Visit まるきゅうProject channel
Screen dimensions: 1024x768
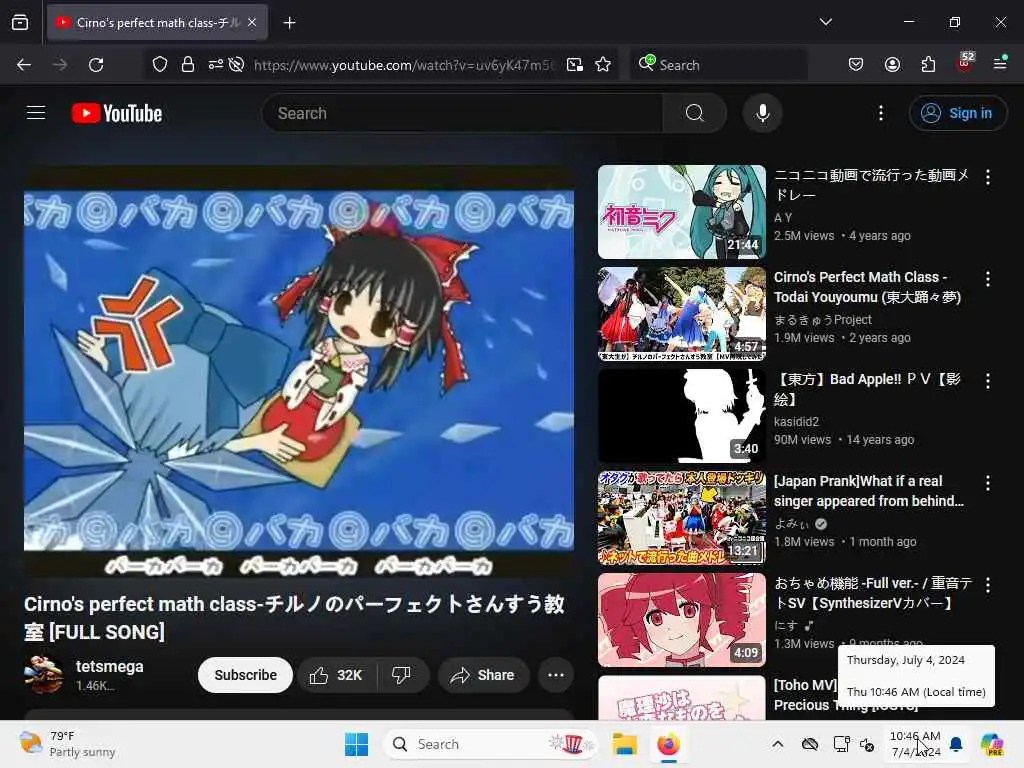823,319
